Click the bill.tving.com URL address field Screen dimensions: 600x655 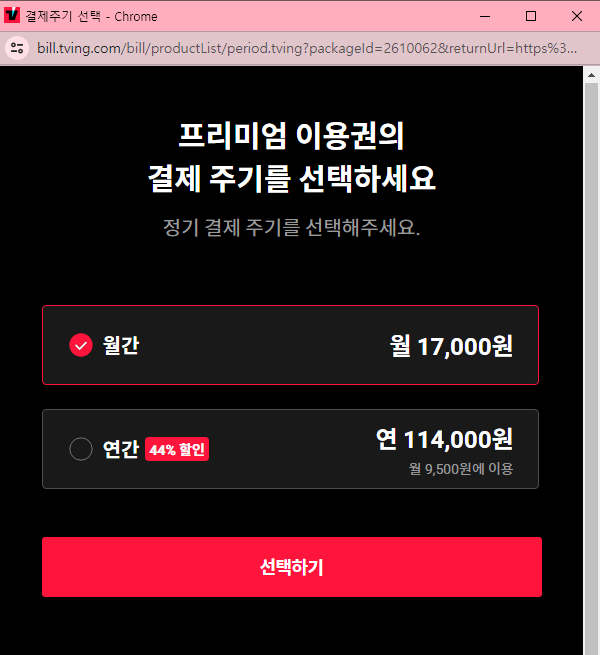(x=307, y=48)
